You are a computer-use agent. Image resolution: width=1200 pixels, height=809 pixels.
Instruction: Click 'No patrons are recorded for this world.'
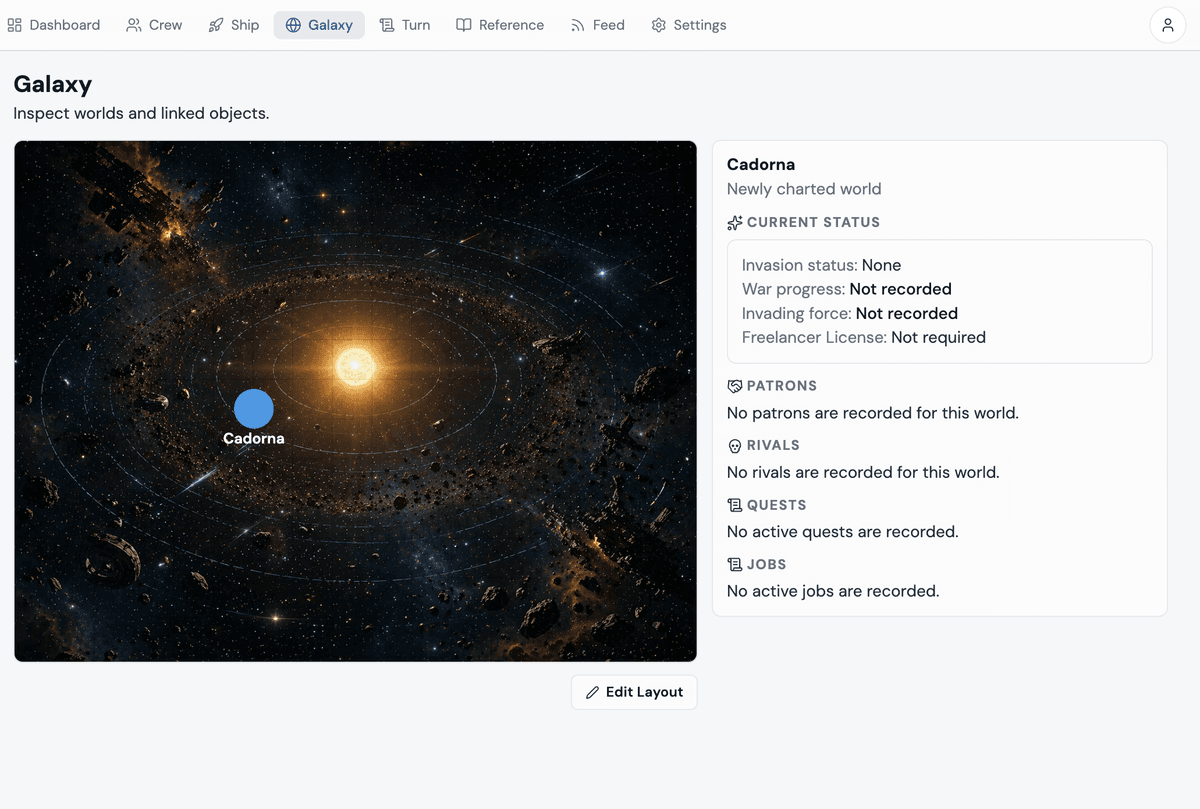tap(873, 413)
